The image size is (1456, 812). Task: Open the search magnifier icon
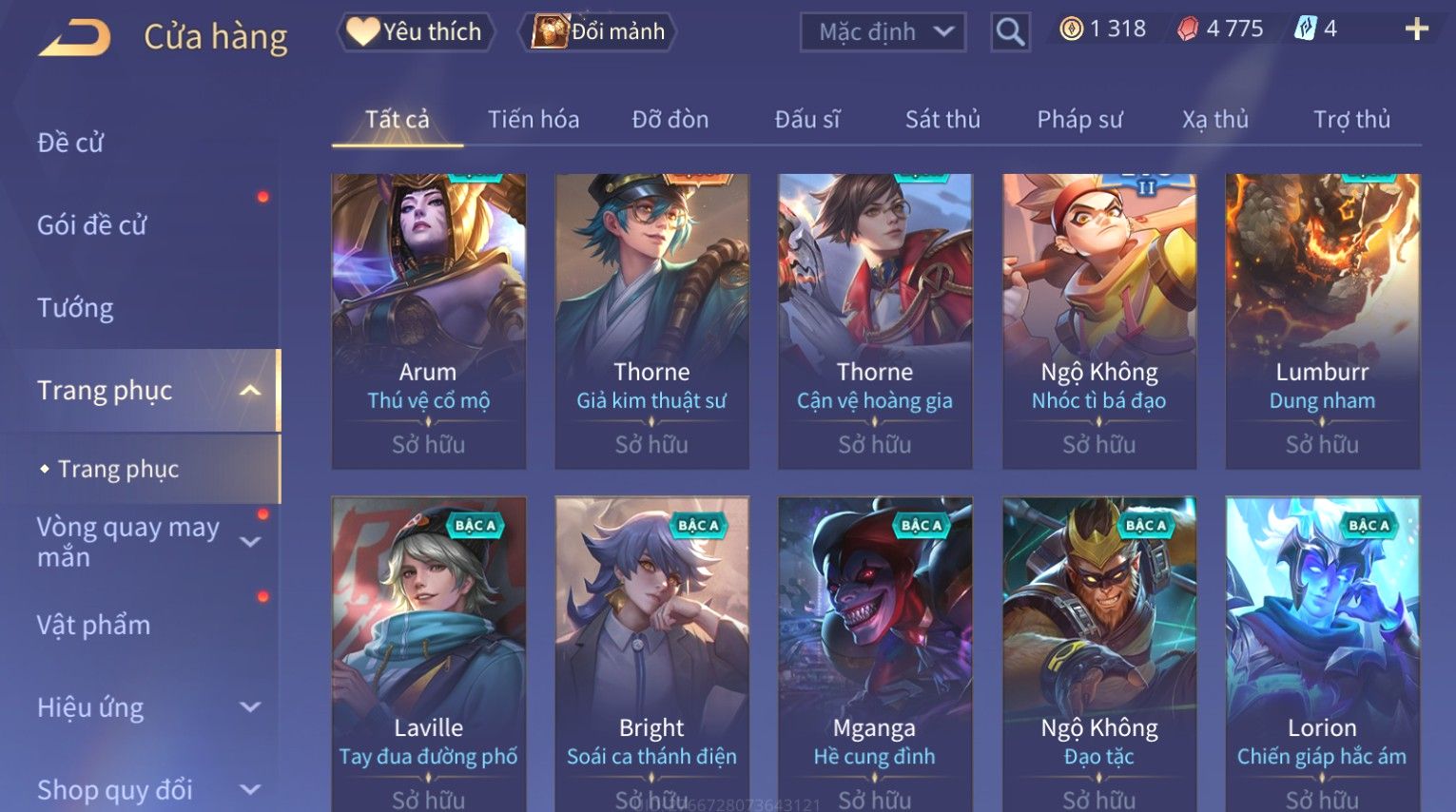1010,32
